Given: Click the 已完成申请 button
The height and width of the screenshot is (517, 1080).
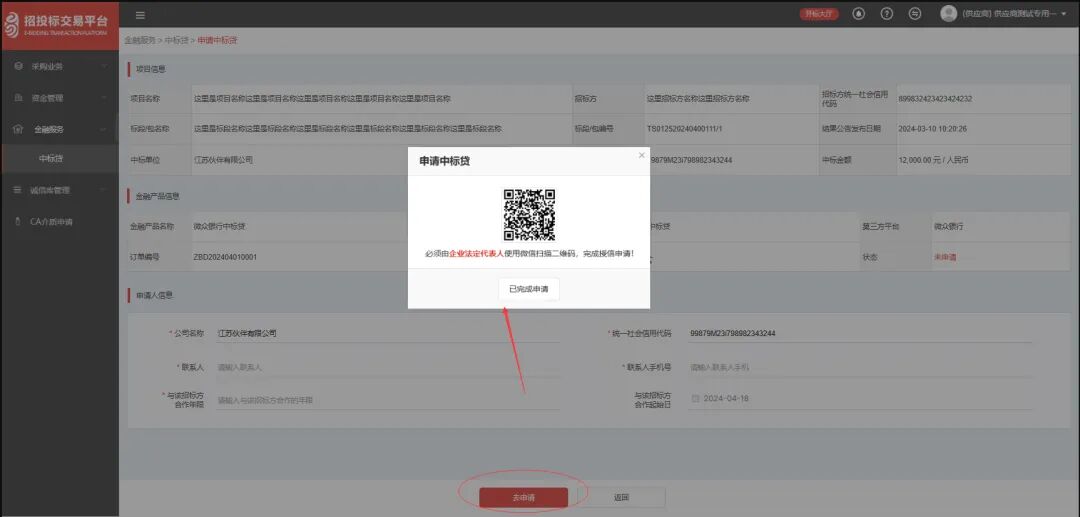Looking at the screenshot, I should click(529, 289).
